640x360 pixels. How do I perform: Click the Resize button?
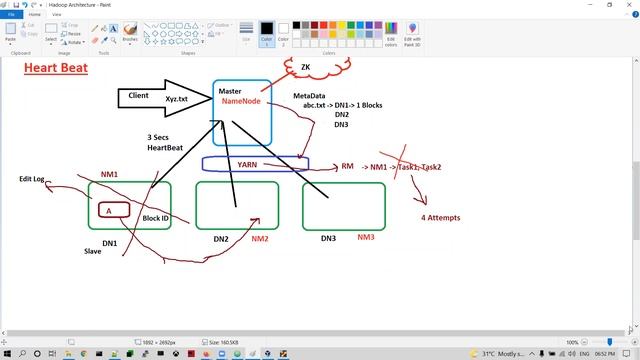coord(71,34)
